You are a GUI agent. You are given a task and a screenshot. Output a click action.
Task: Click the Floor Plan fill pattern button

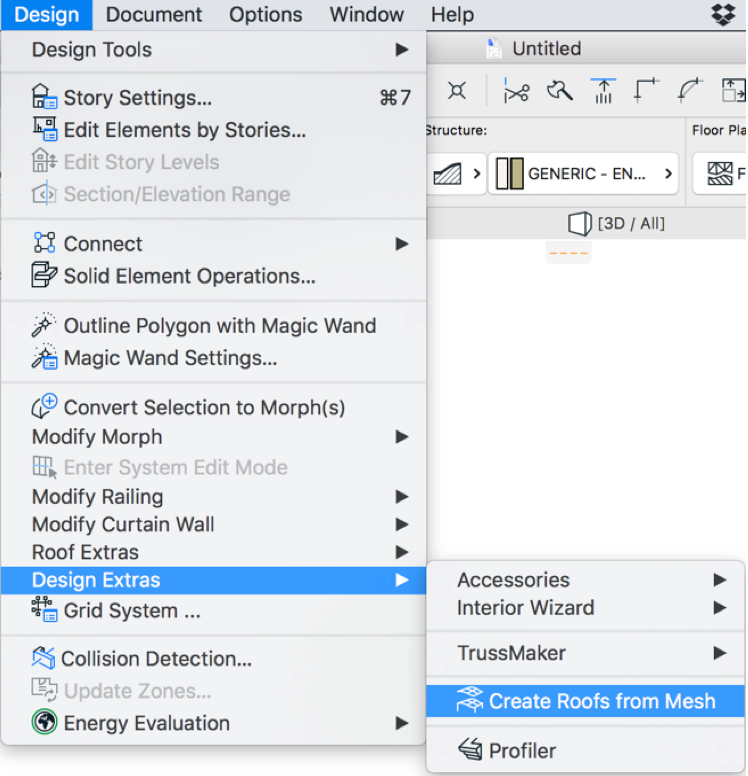[720, 174]
